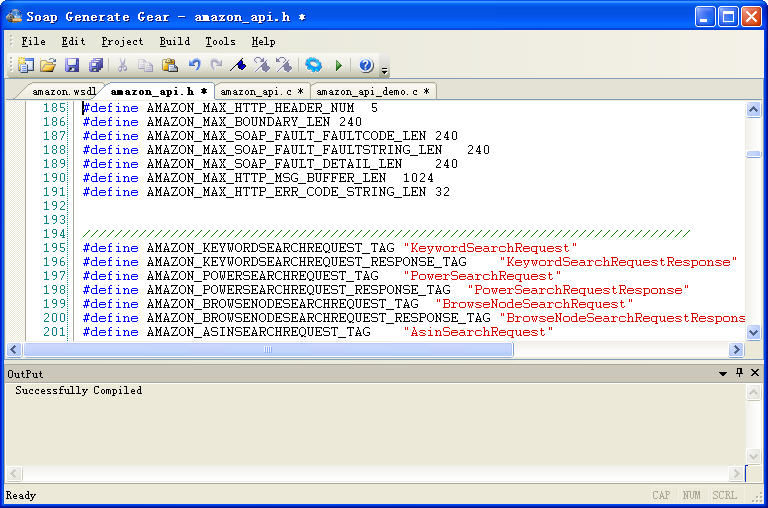768x508 pixels.
Task: Open the Help question mark icon
Action: [x=366, y=65]
